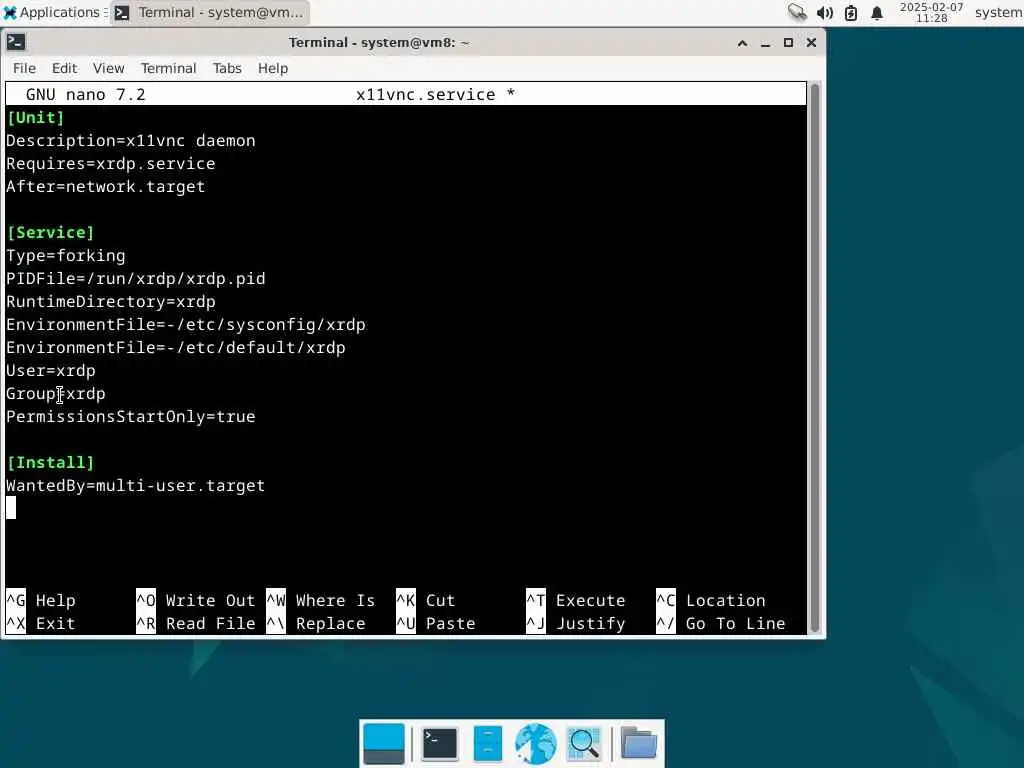Open the terminal File menu

pos(24,68)
